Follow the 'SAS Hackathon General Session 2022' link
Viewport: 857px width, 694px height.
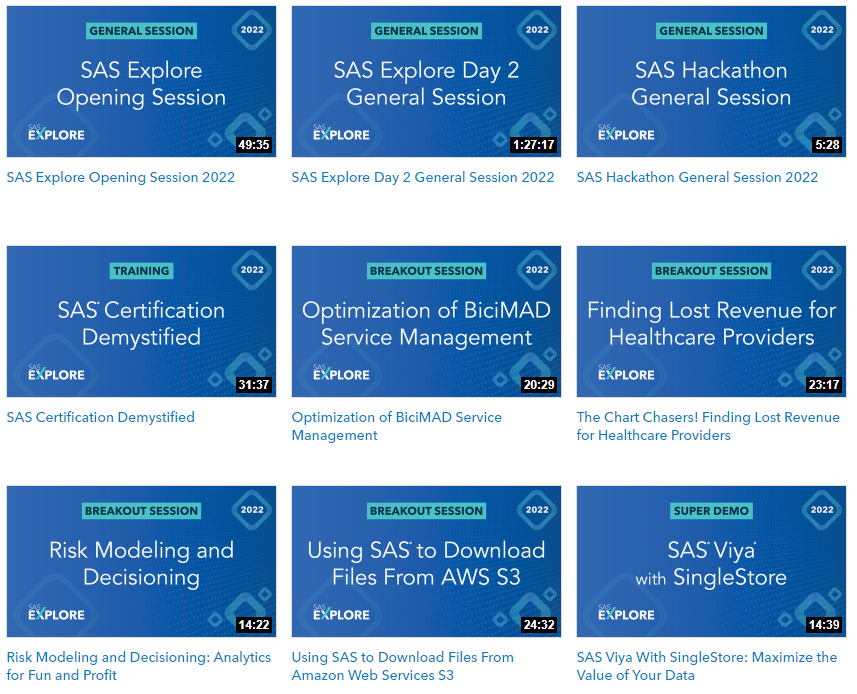697,177
